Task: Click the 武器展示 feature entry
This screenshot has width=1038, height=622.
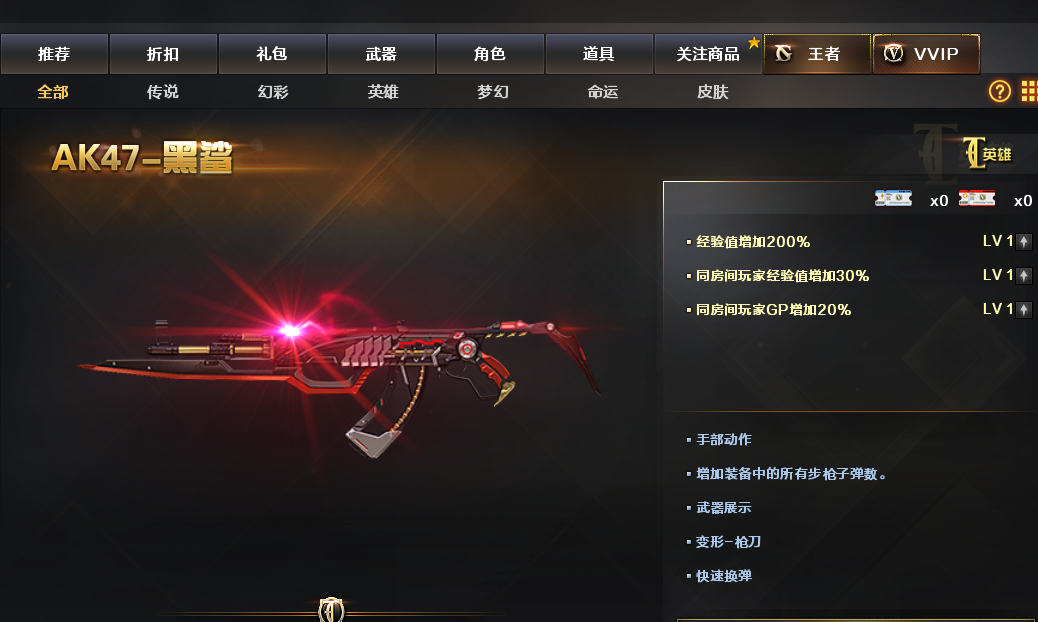Action: click(x=724, y=508)
